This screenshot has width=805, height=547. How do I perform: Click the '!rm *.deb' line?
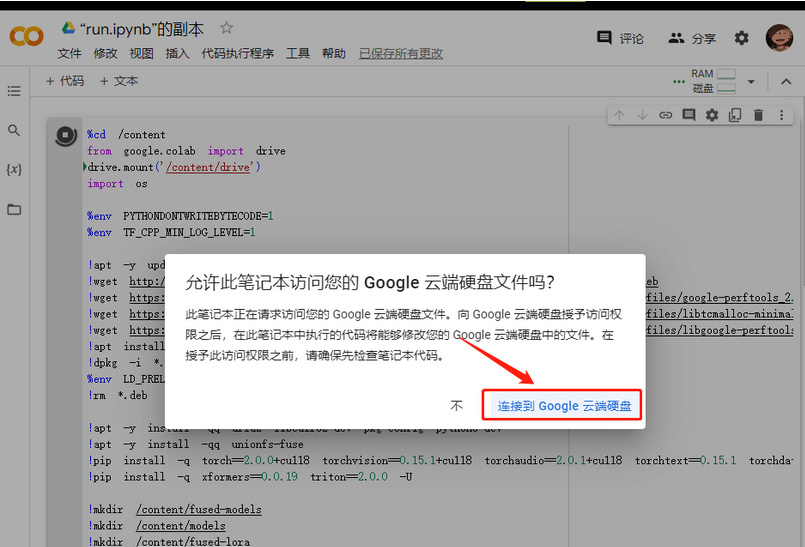point(118,395)
